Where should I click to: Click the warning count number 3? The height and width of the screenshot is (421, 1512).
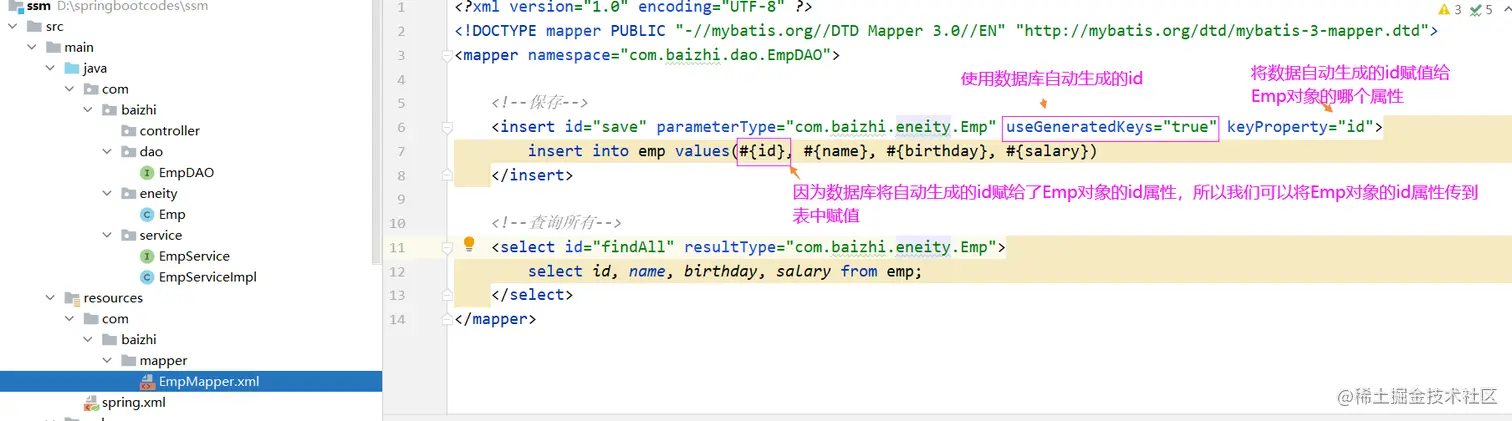point(1458,10)
